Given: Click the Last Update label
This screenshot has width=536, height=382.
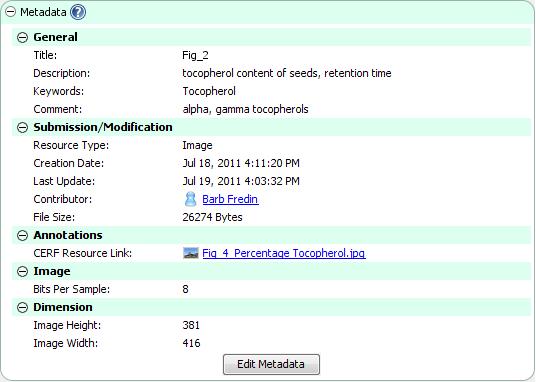Looking at the screenshot, I should coord(64,181).
